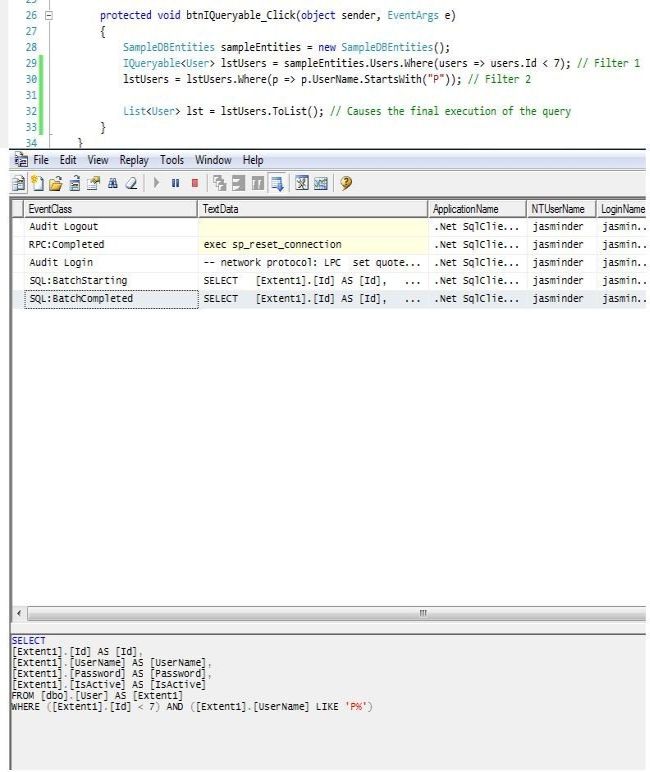Click the grayed icon left of the 'T' icon
Viewport: 650px width, 772px height.
click(x=238, y=183)
